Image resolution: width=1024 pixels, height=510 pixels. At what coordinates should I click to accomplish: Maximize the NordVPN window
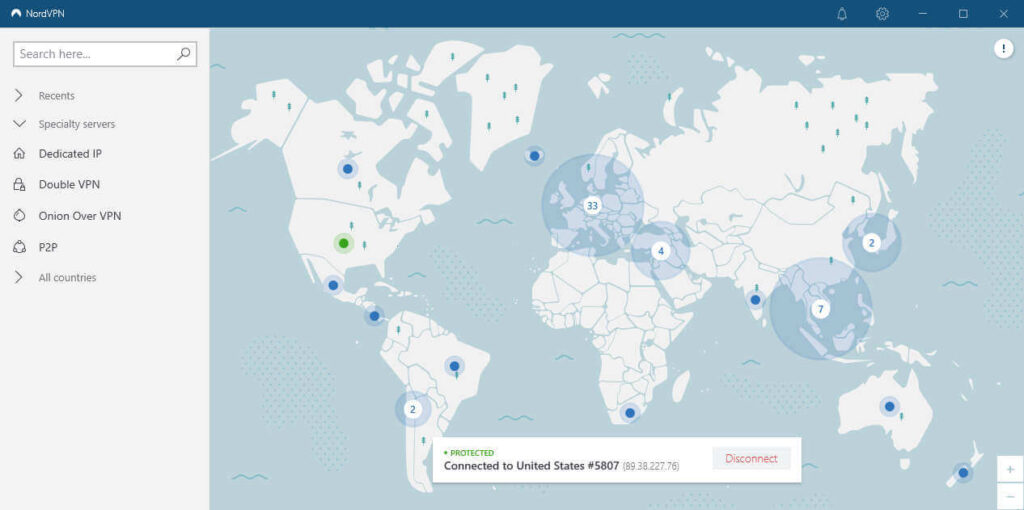963,14
